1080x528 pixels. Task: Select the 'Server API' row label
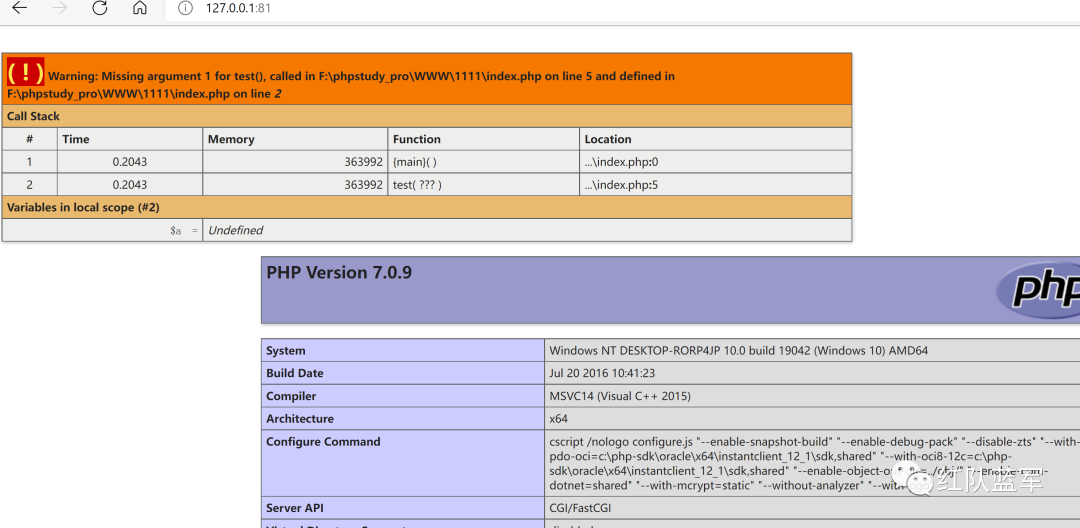tap(295, 508)
